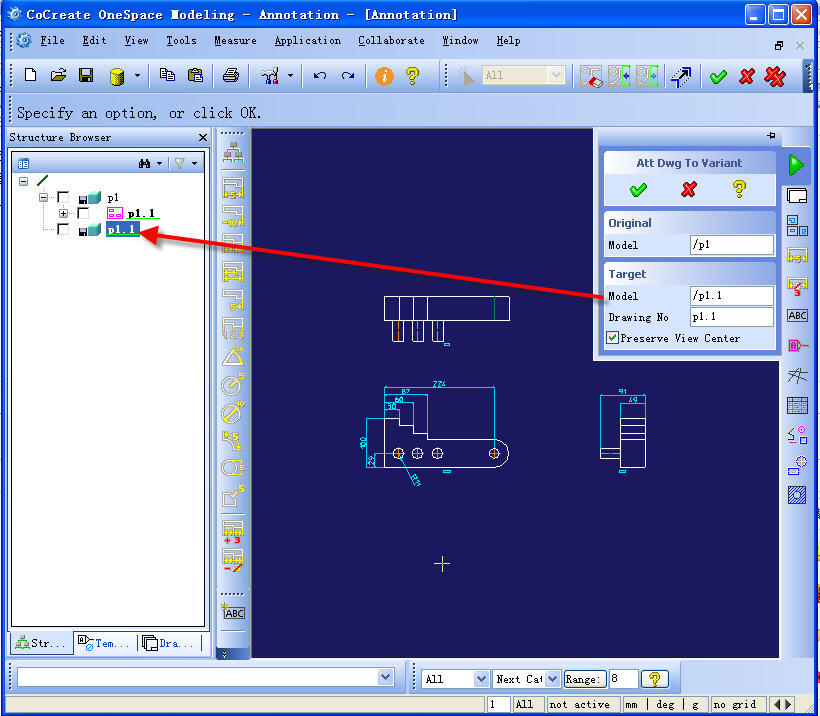
Task: Collapse the root tree node
Action: pyautogui.click(x=24, y=181)
